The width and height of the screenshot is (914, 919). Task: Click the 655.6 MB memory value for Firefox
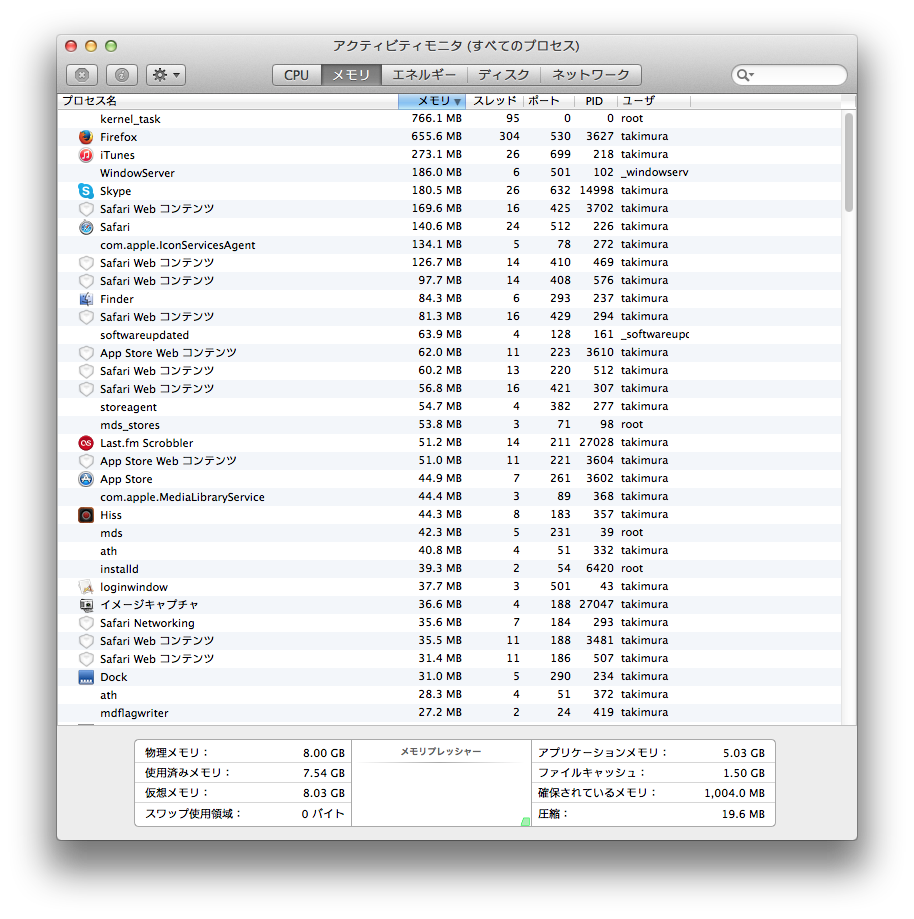tap(436, 137)
